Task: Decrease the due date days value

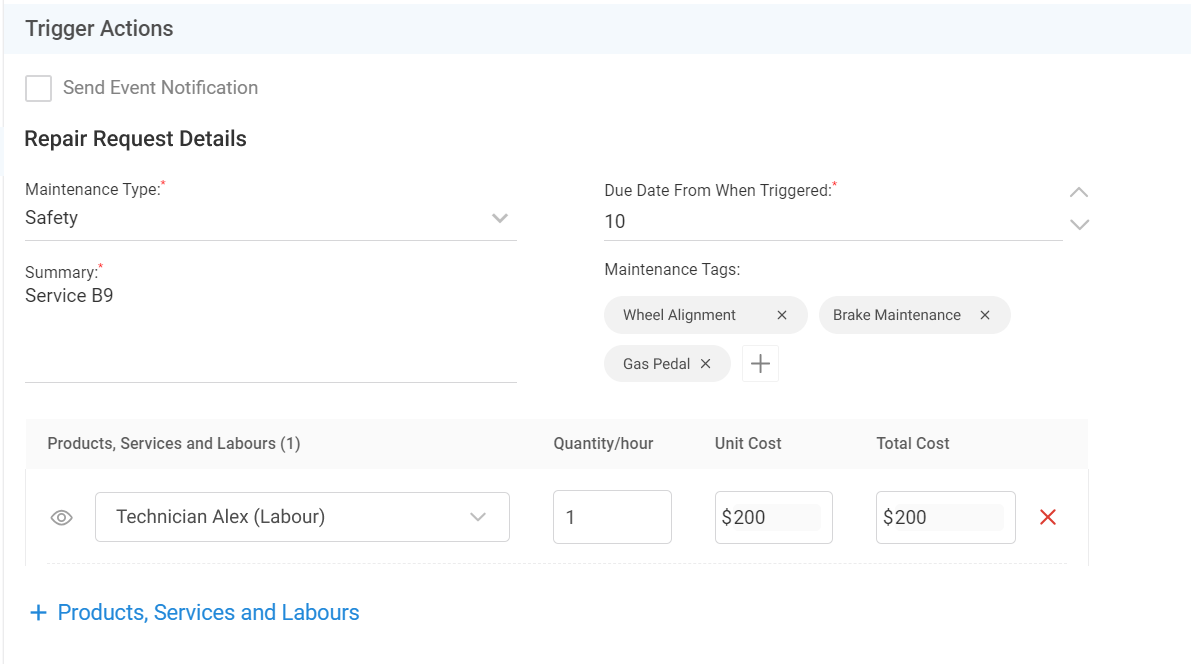Action: [1079, 225]
